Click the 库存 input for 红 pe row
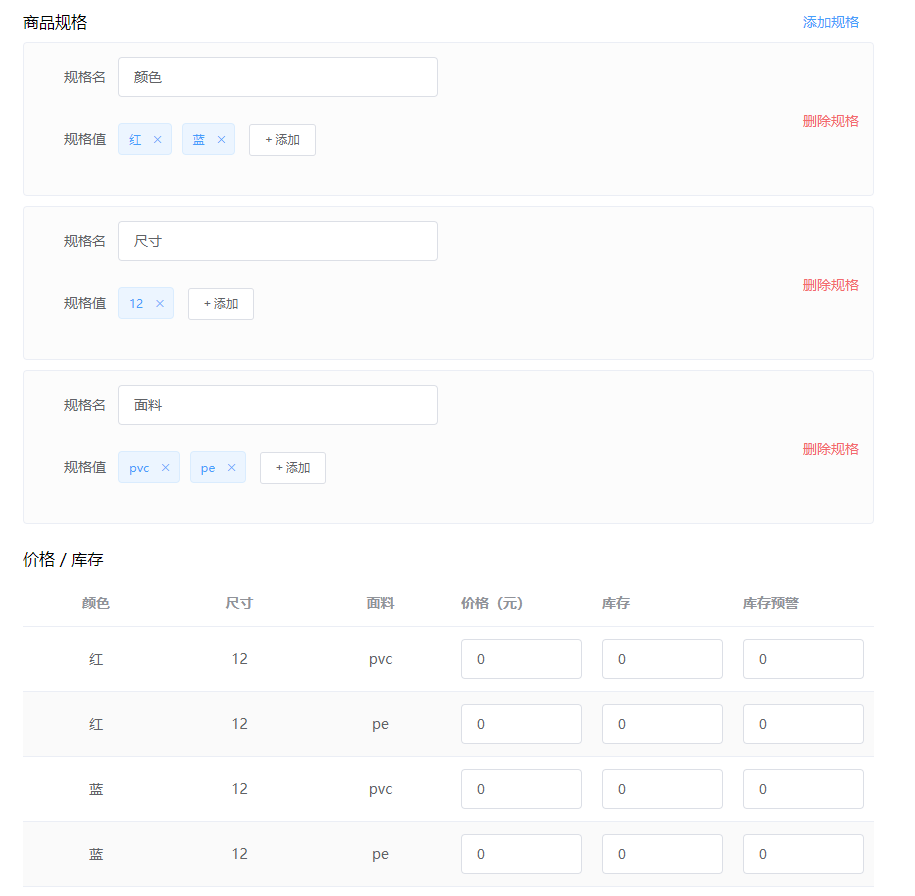The width and height of the screenshot is (915, 896). (662, 724)
